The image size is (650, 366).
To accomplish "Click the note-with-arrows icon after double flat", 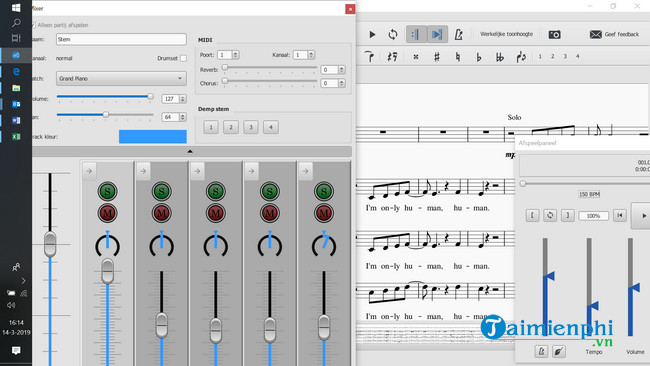I will coord(521,57).
